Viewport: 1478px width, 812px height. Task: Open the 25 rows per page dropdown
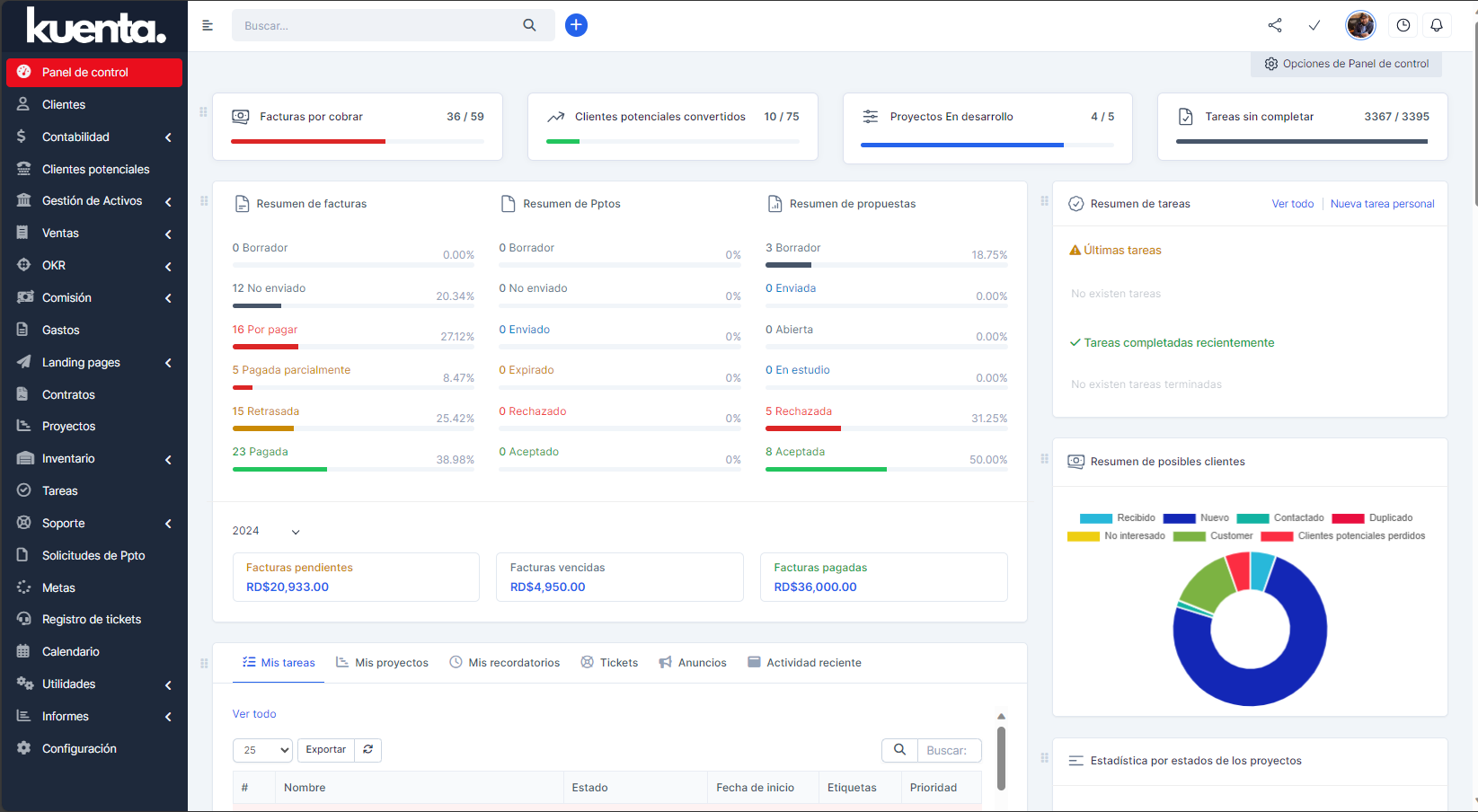coord(263,750)
